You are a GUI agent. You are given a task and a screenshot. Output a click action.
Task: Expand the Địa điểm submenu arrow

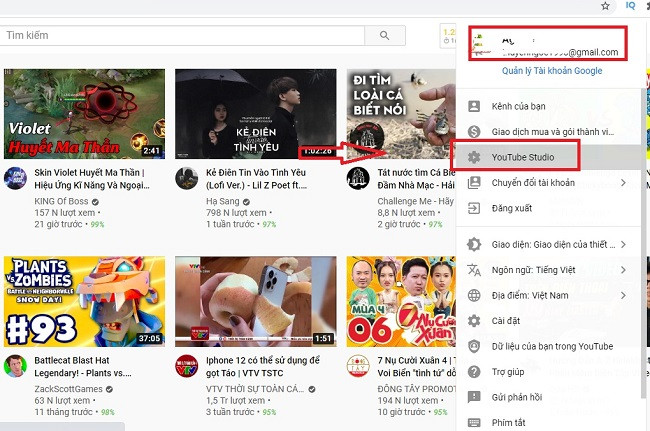click(623, 295)
